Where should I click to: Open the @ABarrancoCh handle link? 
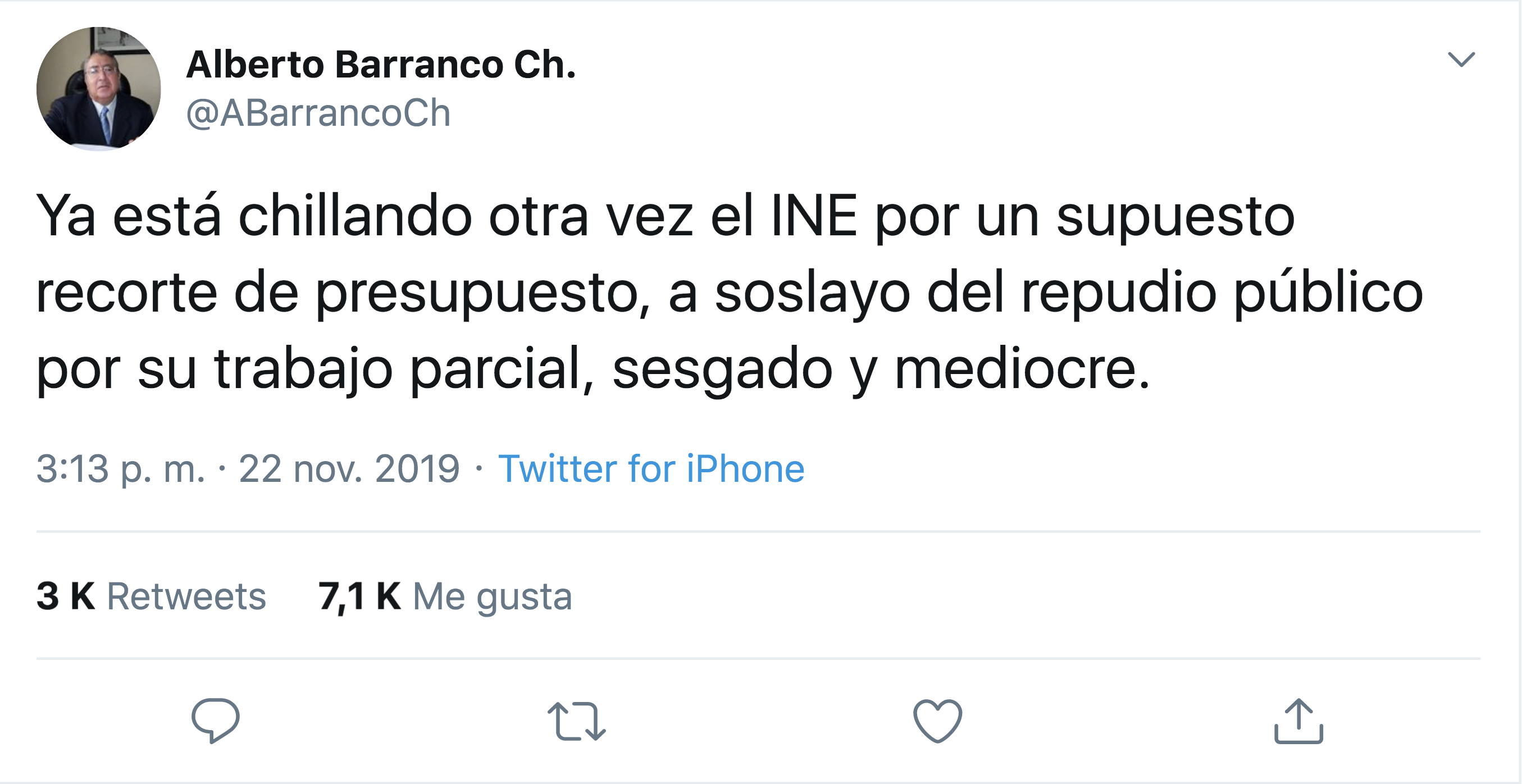coord(318,113)
